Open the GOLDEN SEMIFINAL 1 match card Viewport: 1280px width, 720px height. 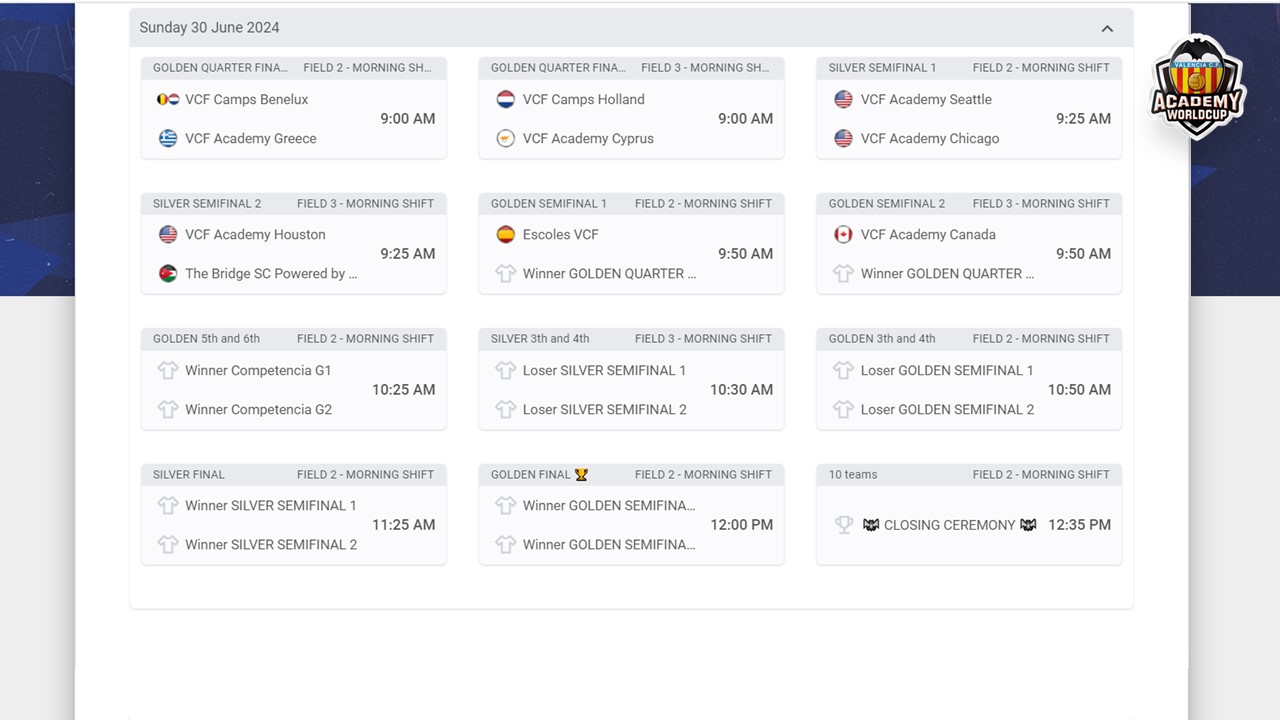(x=631, y=243)
